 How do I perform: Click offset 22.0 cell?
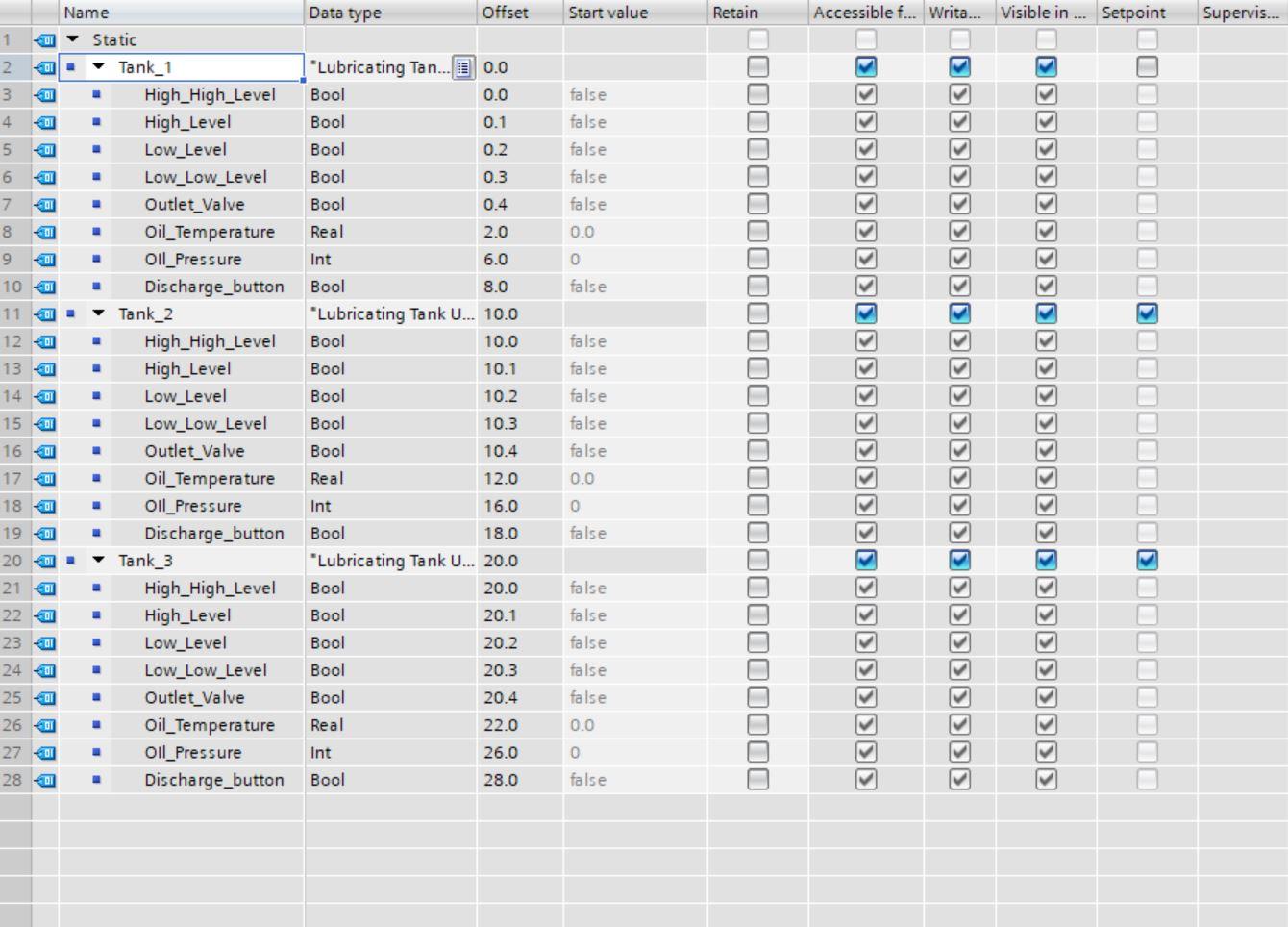click(520, 725)
